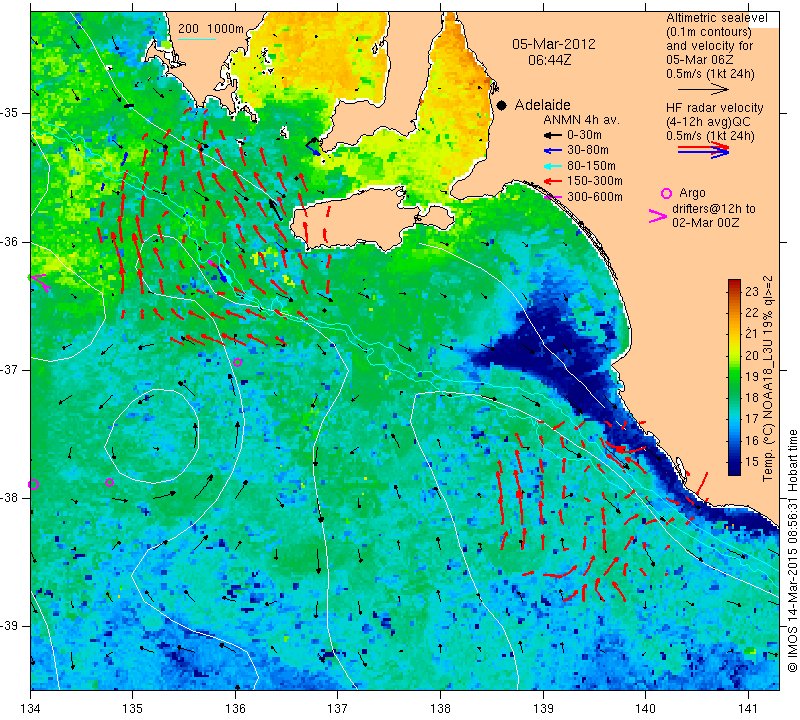Click the '150-300m' depth label
Viewport: 800px width, 720px height.
(x=594, y=181)
